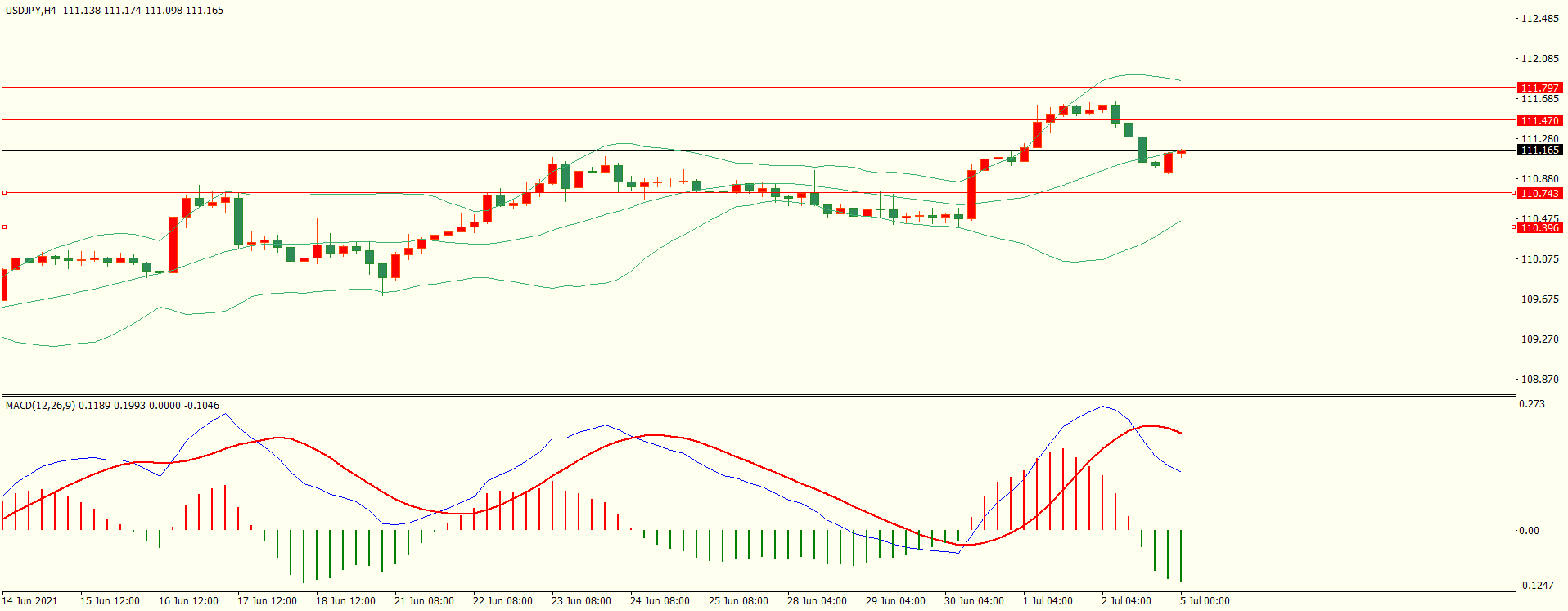Click the 112.485 price axis label
1568x611 pixels.
click(x=1539, y=19)
